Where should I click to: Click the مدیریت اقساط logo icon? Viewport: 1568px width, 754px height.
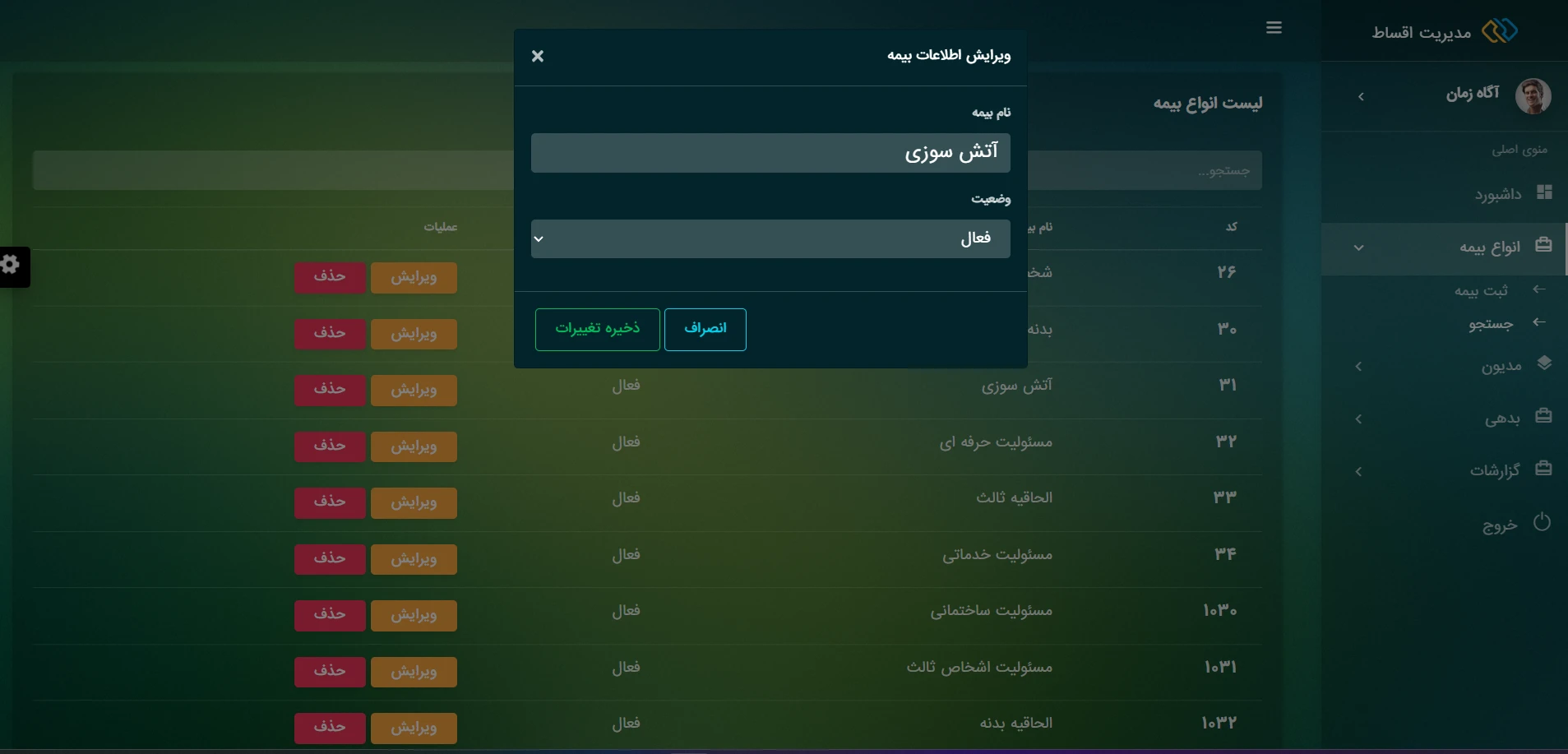point(1499,31)
